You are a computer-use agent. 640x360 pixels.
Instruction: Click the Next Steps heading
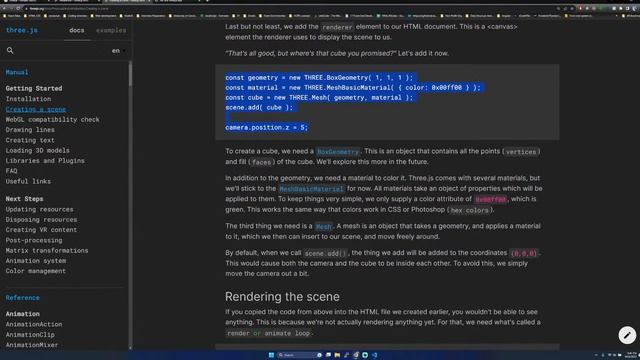tap(24, 199)
